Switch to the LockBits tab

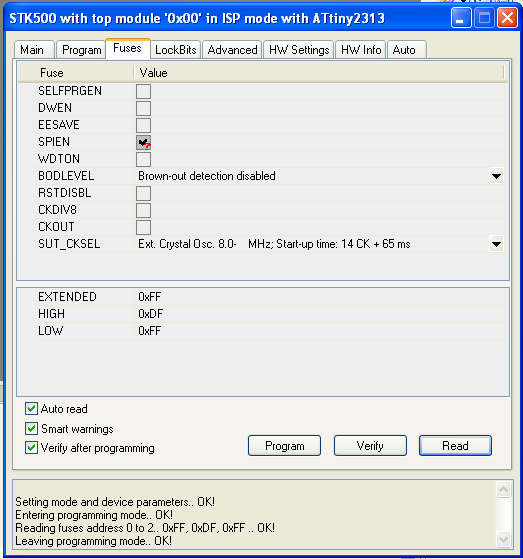[x=176, y=50]
